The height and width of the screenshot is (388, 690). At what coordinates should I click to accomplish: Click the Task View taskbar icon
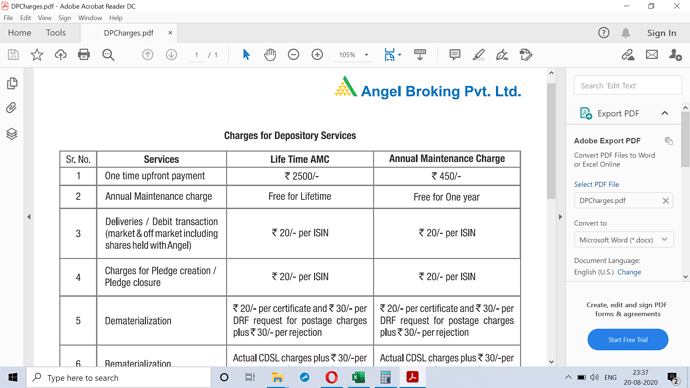pos(250,377)
